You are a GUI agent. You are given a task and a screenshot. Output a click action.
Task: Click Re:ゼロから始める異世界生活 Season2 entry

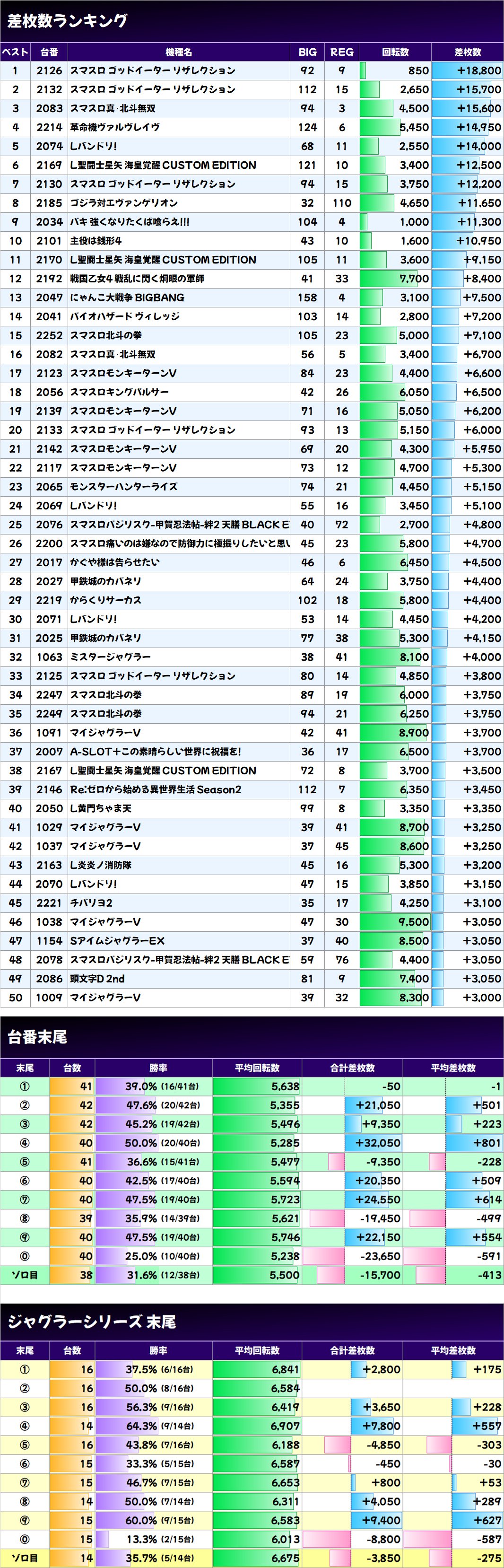point(155,789)
